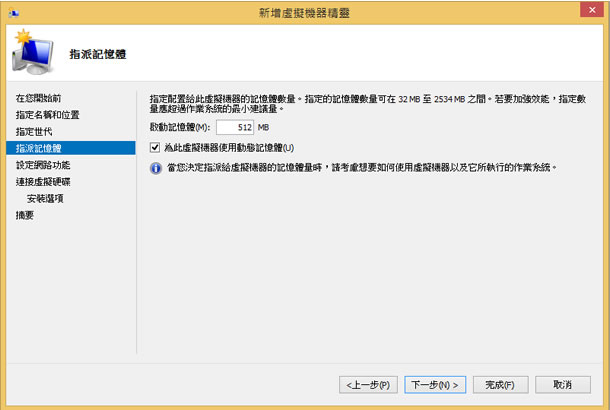Image resolution: width=610 pixels, height=410 pixels.
Task: Click the 下一步(N) next button
Action: (435, 385)
